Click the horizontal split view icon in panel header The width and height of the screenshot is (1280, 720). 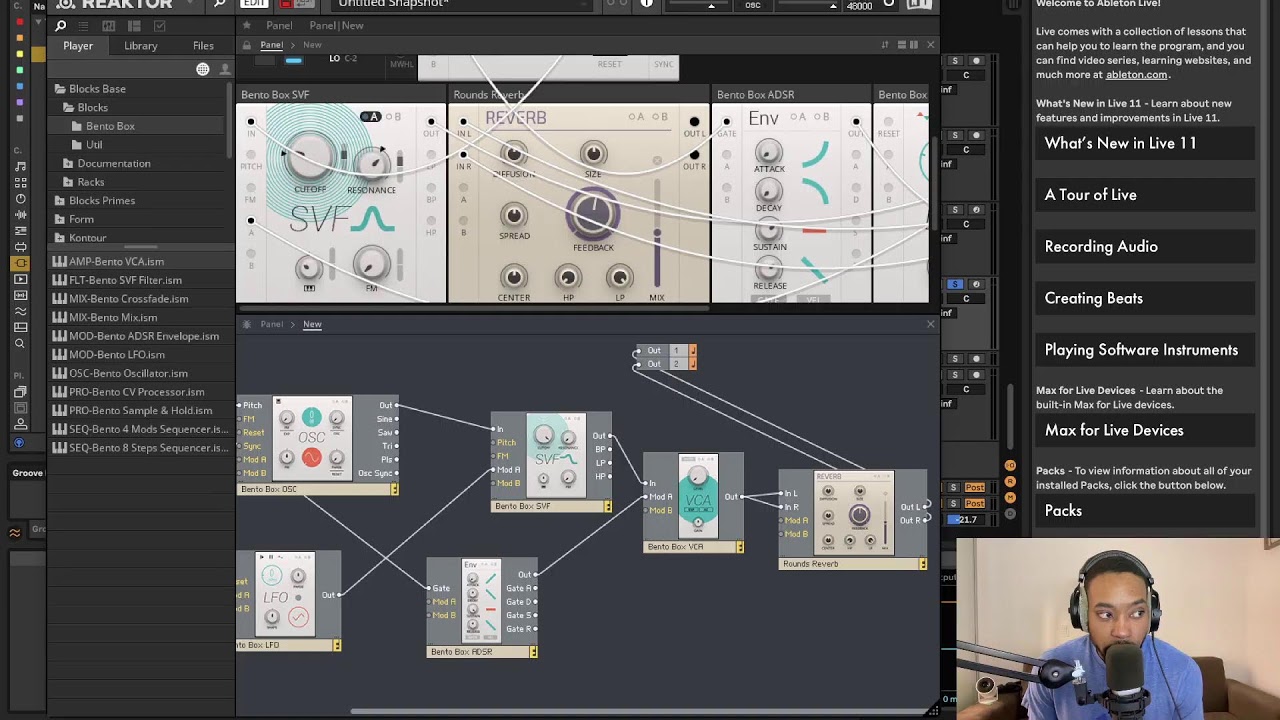pyautogui.click(x=901, y=45)
